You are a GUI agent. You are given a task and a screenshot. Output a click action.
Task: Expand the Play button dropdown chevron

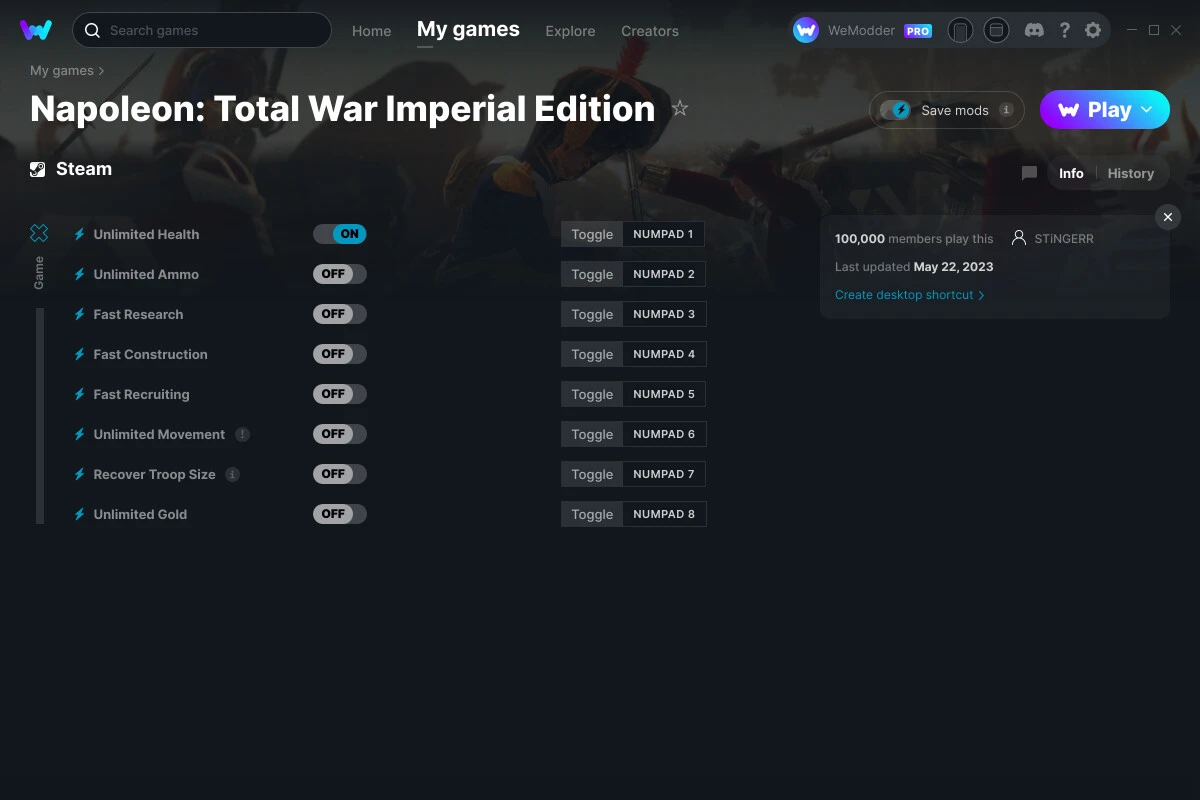pos(1146,110)
